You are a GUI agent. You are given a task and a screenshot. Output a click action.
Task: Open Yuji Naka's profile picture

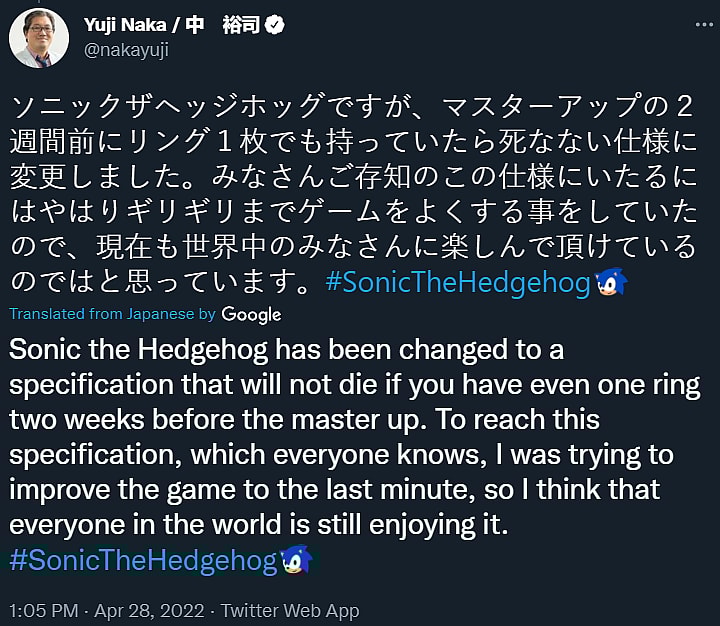tap(39, 38)
